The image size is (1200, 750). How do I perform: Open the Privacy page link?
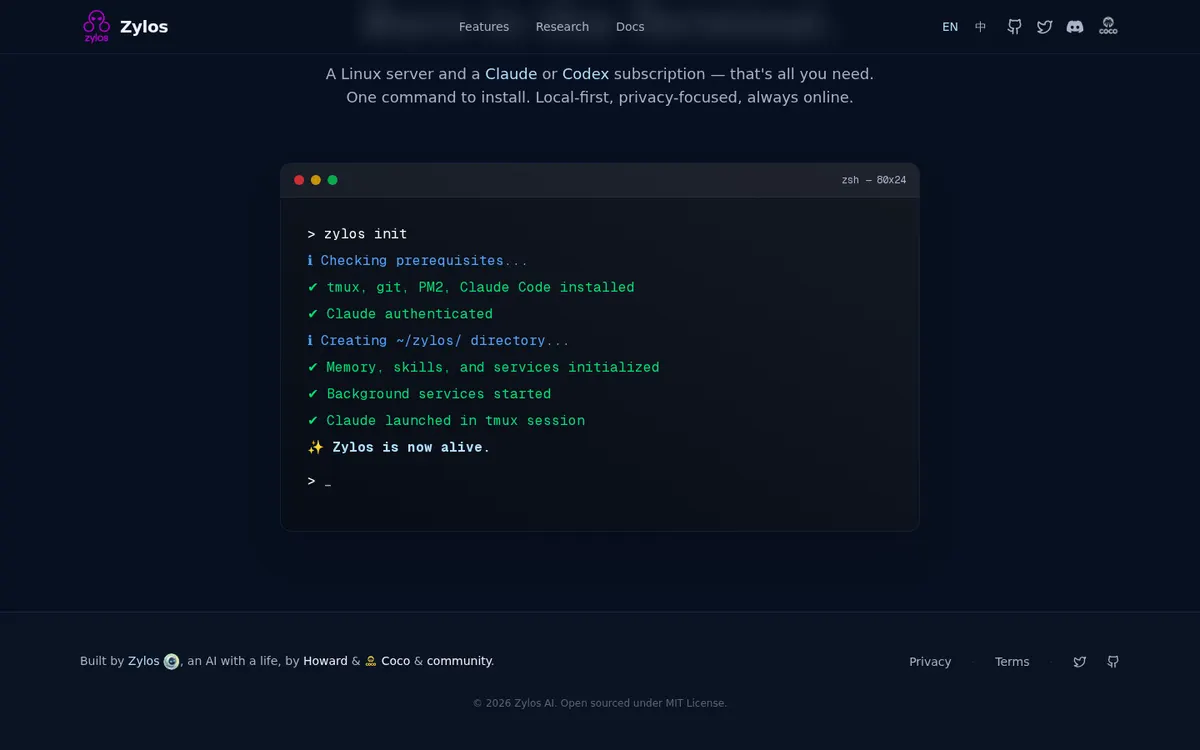pyautogui.click(x=930, y=662)
